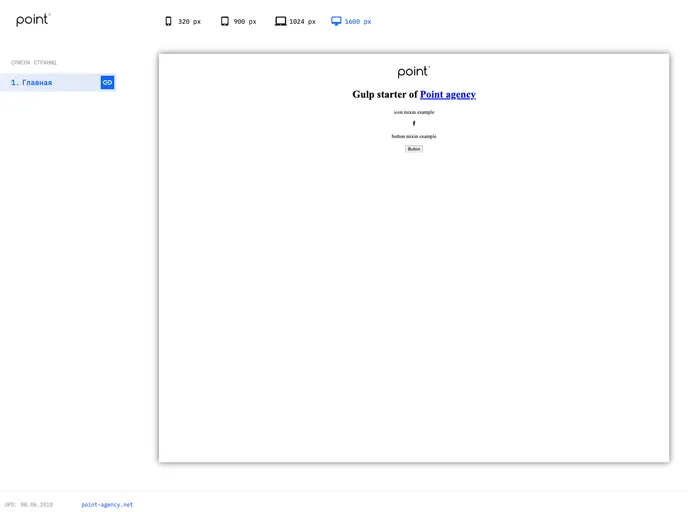The image size is (688, 512).
Task: Click the Список страниц heading text
Action: pyautogui.click(x=34, y=62)
